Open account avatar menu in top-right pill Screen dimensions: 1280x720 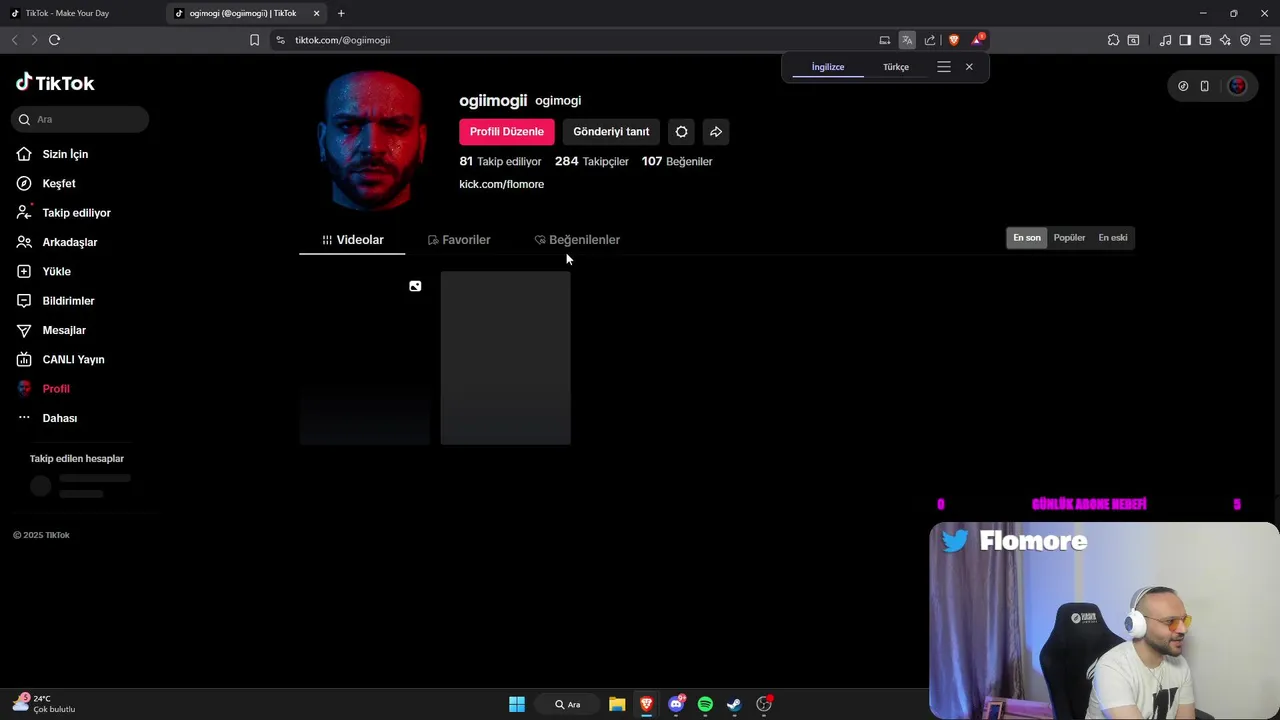[x=1237, y=86]
